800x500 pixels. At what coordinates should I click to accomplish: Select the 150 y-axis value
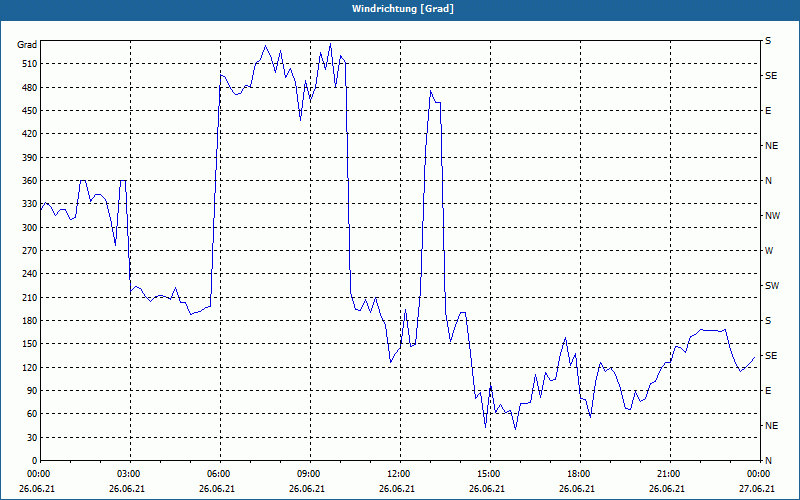tap(30, 344)
